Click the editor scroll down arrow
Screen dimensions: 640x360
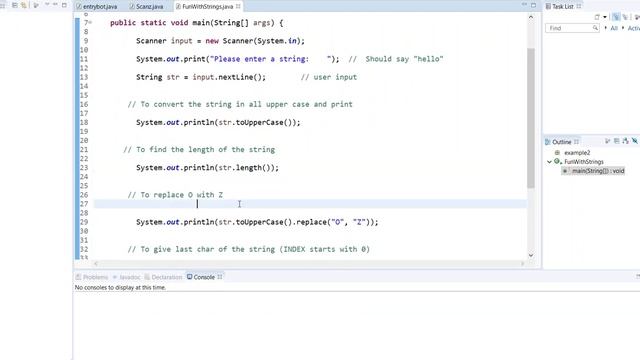point(531,256)
